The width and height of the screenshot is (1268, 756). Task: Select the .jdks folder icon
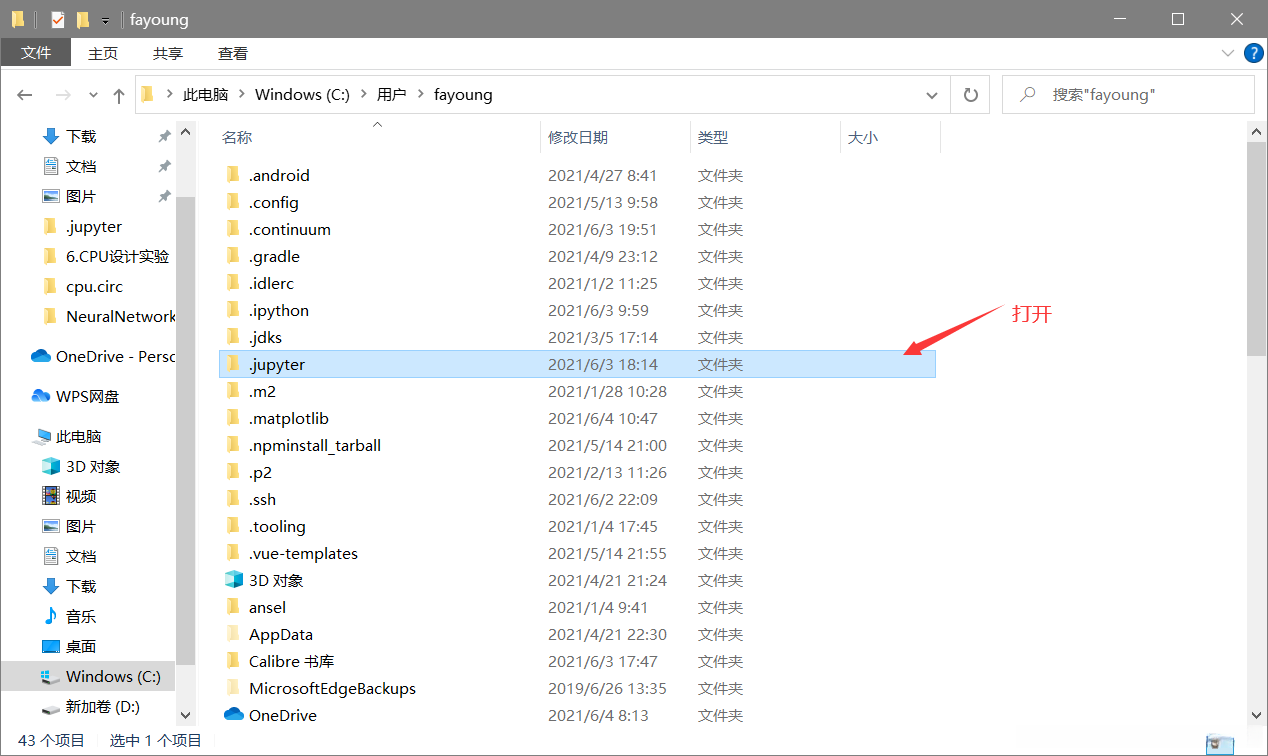(233, 337)
